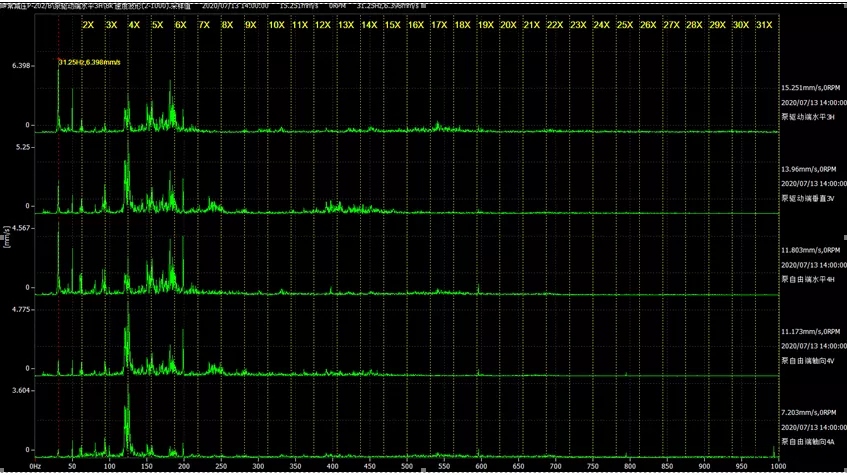Click the 2X harmonic marker label
847x475 pixels.
click(x=89, y=24)
